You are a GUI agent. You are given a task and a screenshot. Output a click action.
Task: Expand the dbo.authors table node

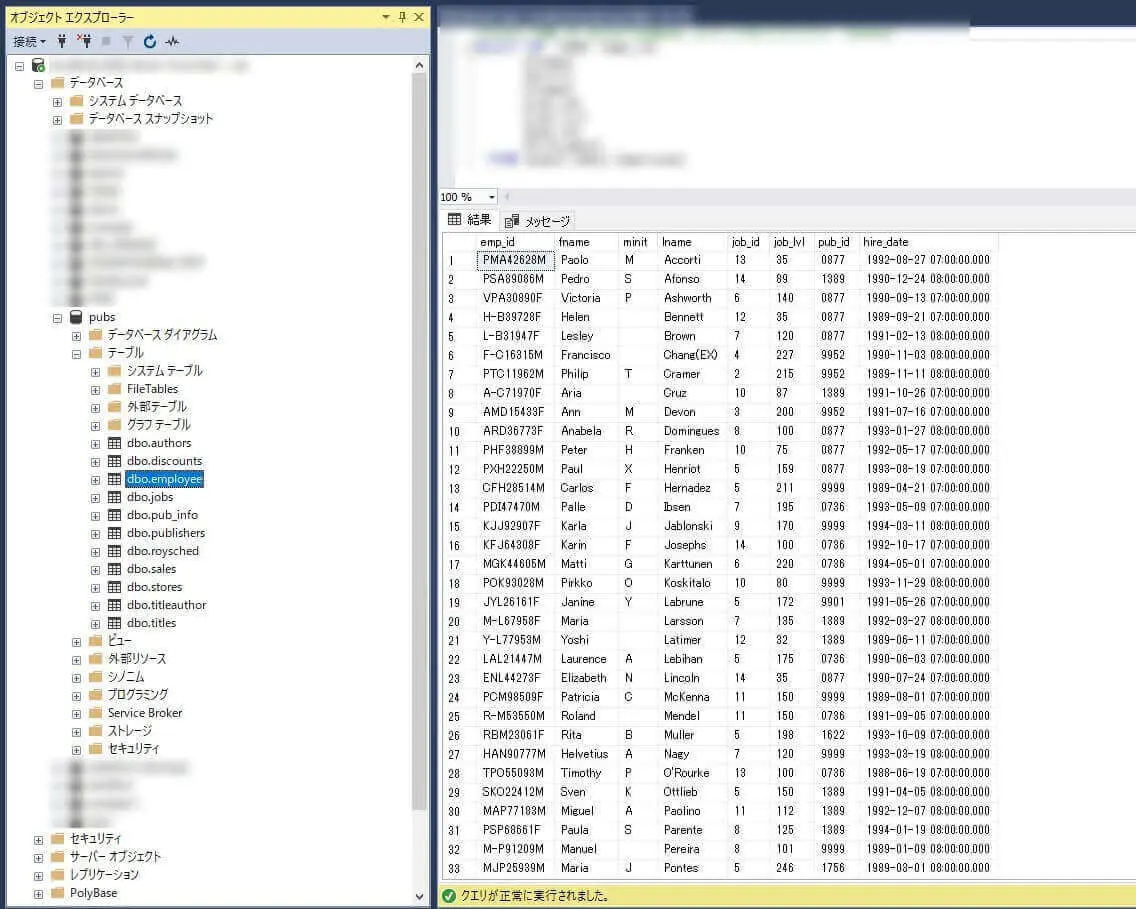tap(95, 444)
